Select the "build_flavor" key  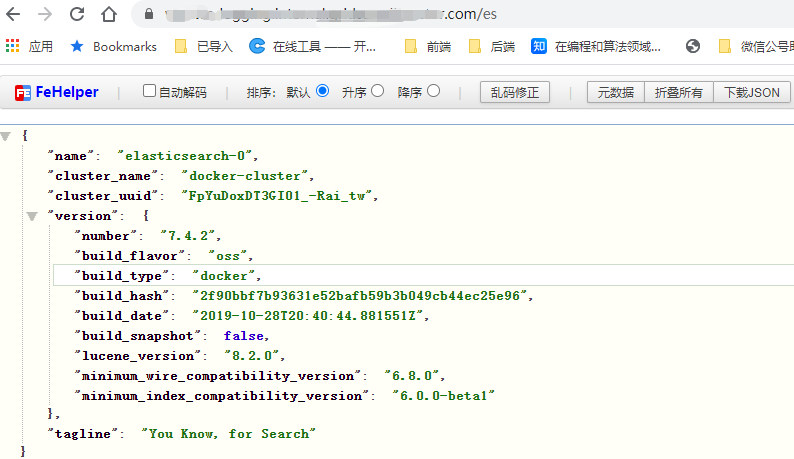[x=130, y=255]
